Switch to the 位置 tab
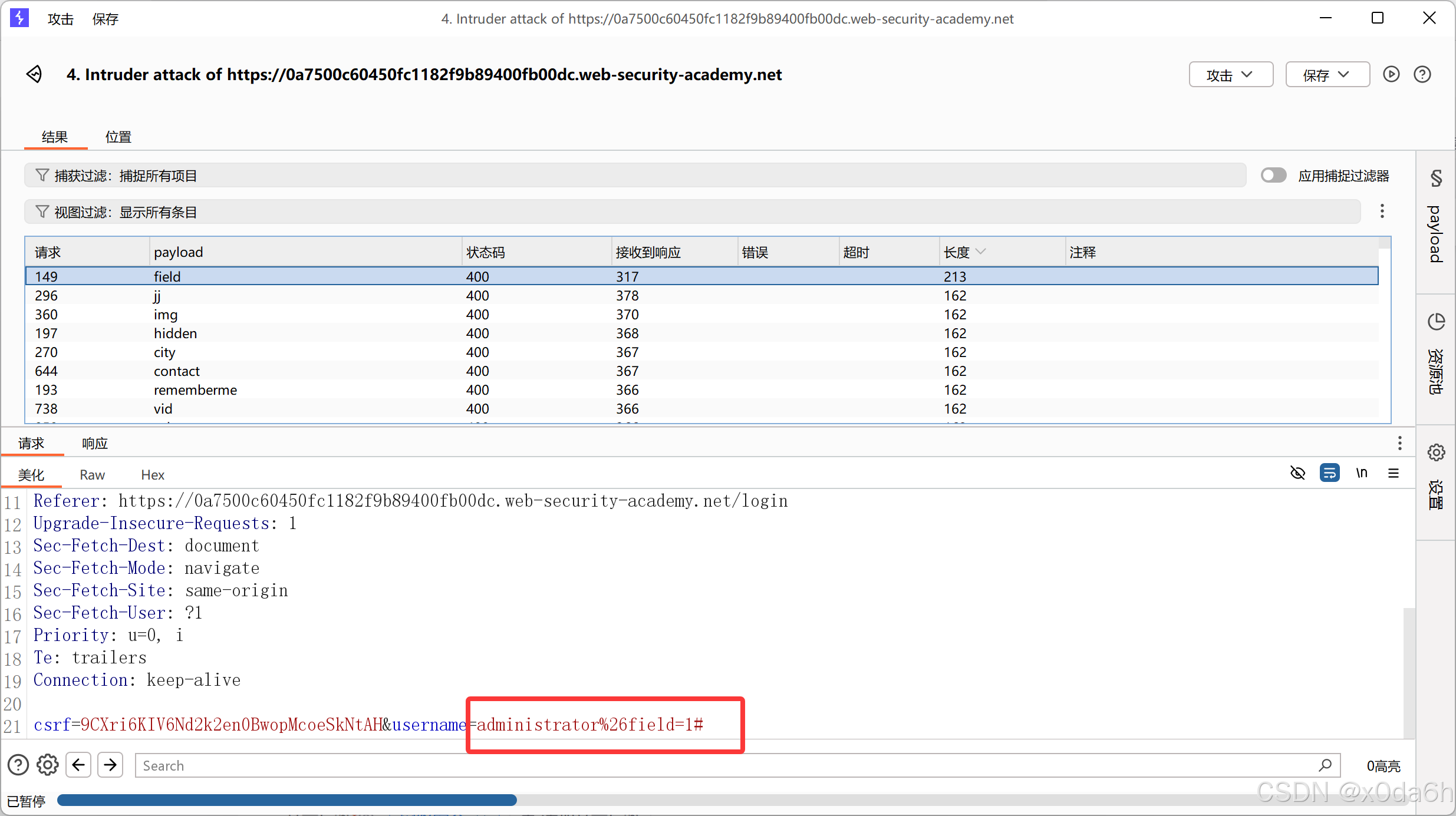The image size is (1456, 816). 118,136
